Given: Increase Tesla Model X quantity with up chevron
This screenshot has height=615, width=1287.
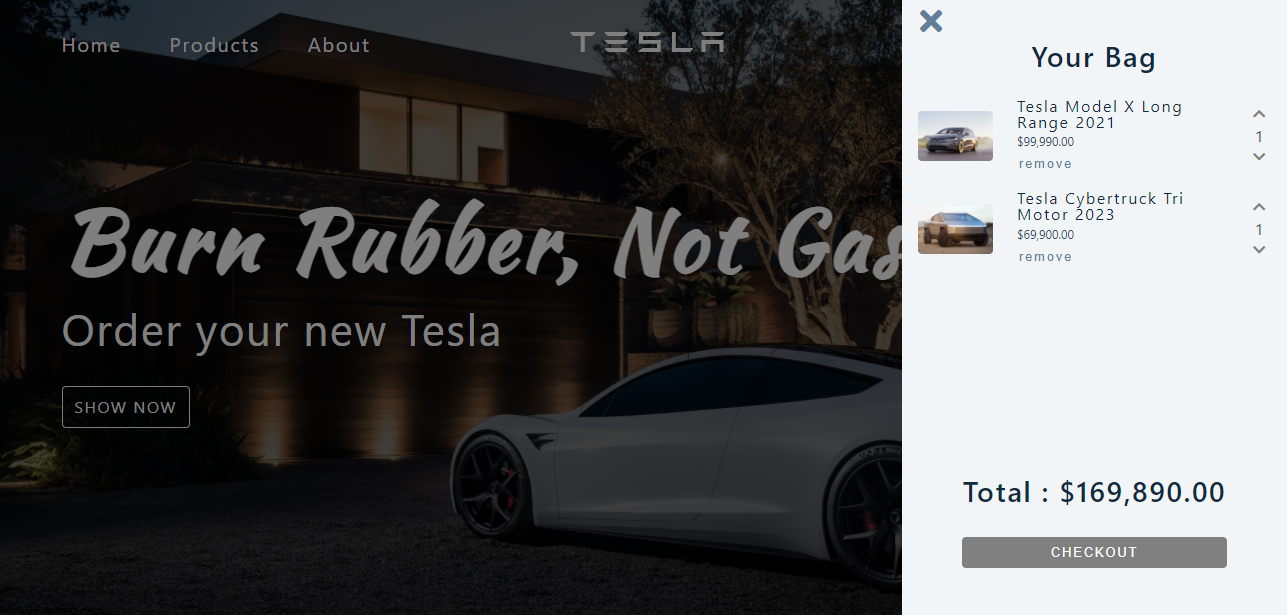Looking at the screenshot, I should coord(1259,115).
